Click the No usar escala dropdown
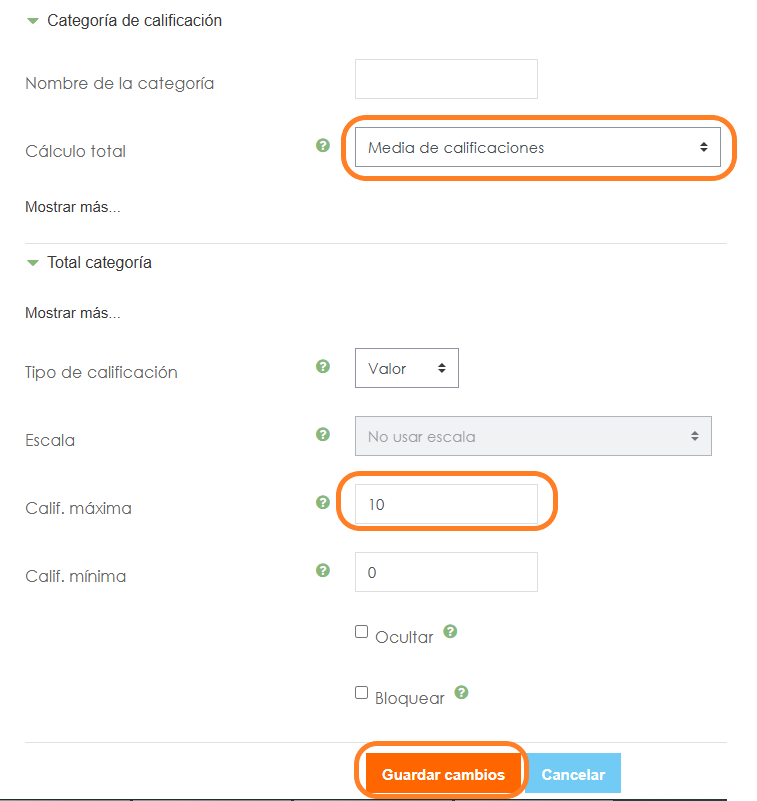The width and height of the screenshot is (757, 801). pyautogui.click(x=533, y=436)
